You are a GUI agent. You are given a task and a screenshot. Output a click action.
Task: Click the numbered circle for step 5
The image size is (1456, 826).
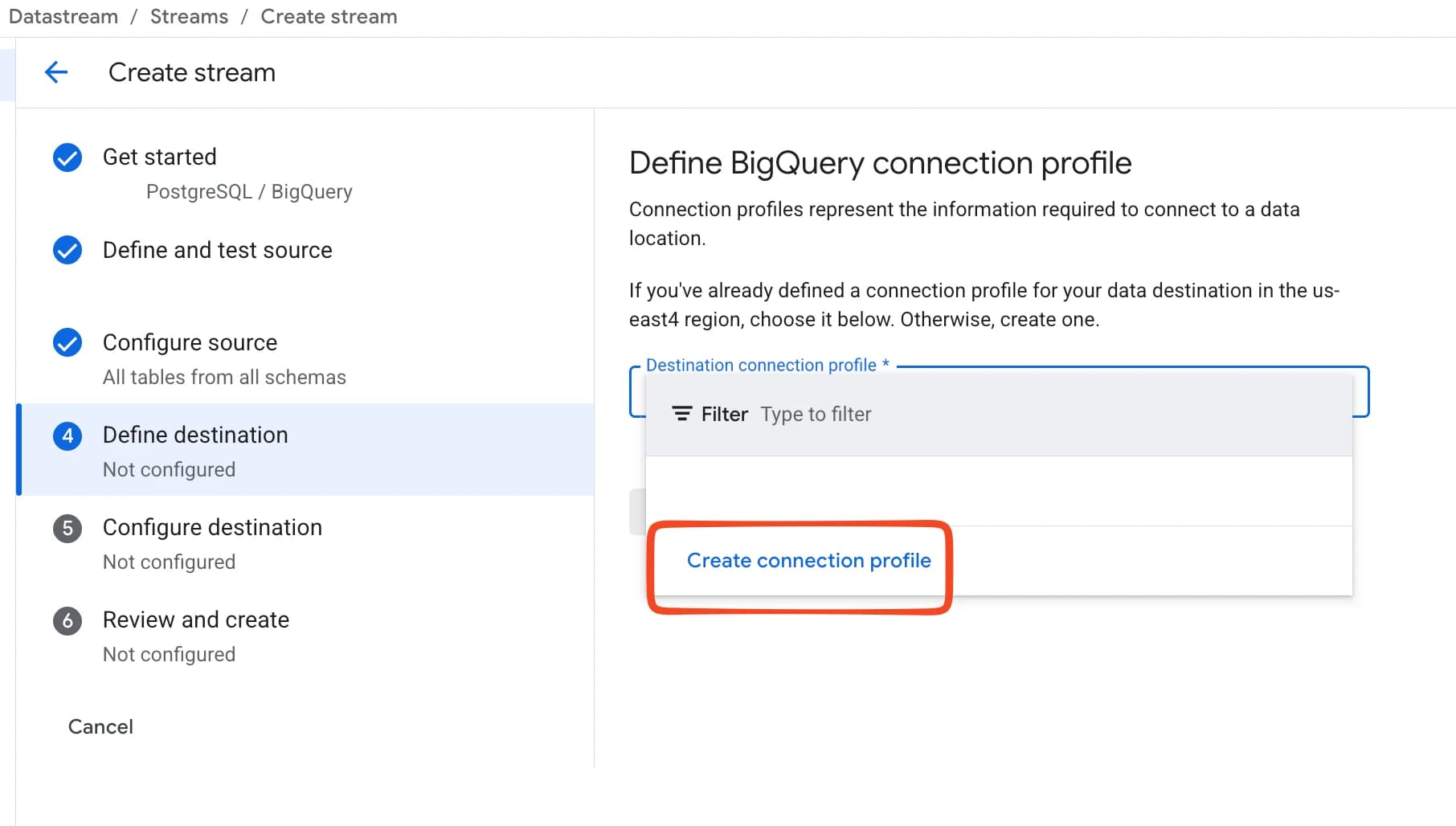[67, 528]
